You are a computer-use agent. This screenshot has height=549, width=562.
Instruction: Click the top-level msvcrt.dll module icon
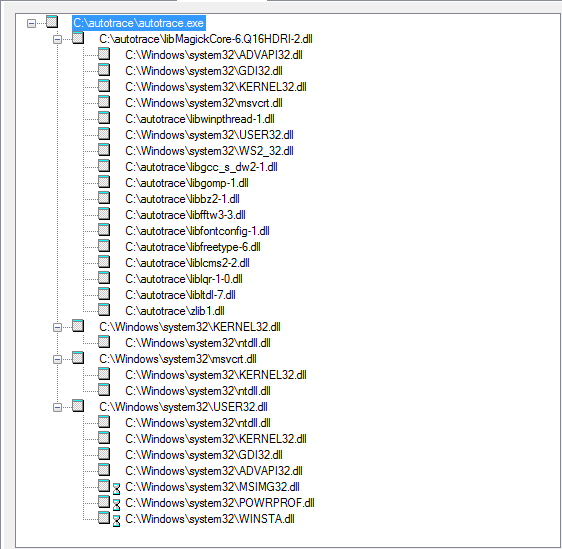click(x=78, y=358)
